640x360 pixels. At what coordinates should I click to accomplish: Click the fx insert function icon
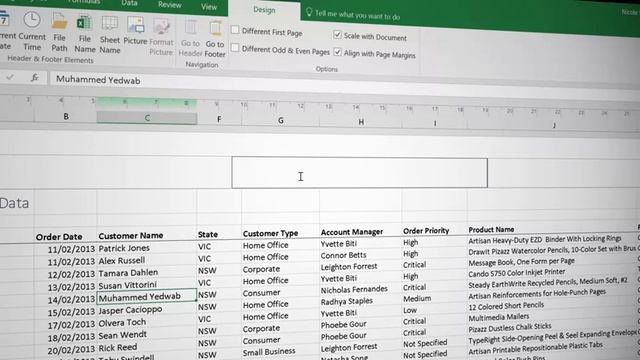click(x=35, y=77)
